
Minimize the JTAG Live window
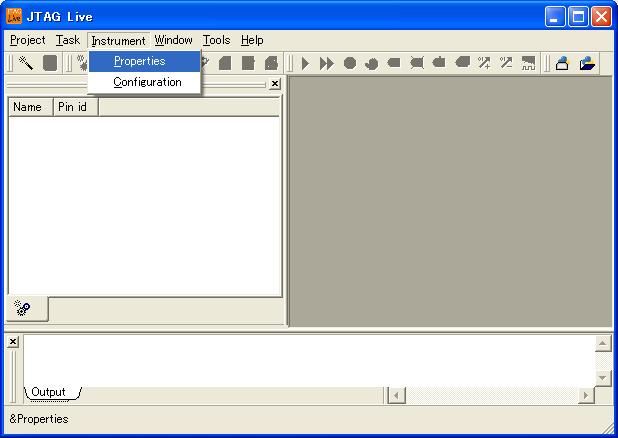(555, 17)
